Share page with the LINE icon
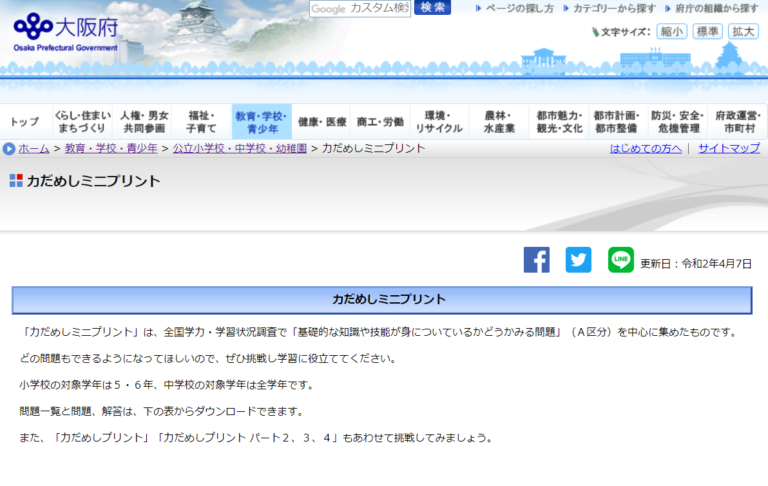This screenshot has width=768, height=486. click(x=621, y=260)
